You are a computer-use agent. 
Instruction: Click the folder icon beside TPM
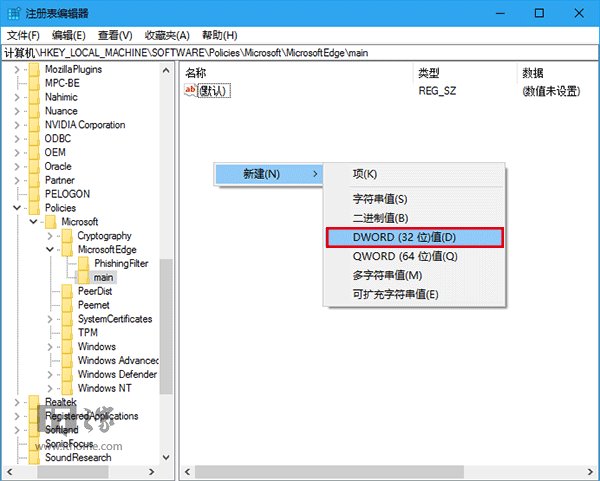[x=67, y=333]
